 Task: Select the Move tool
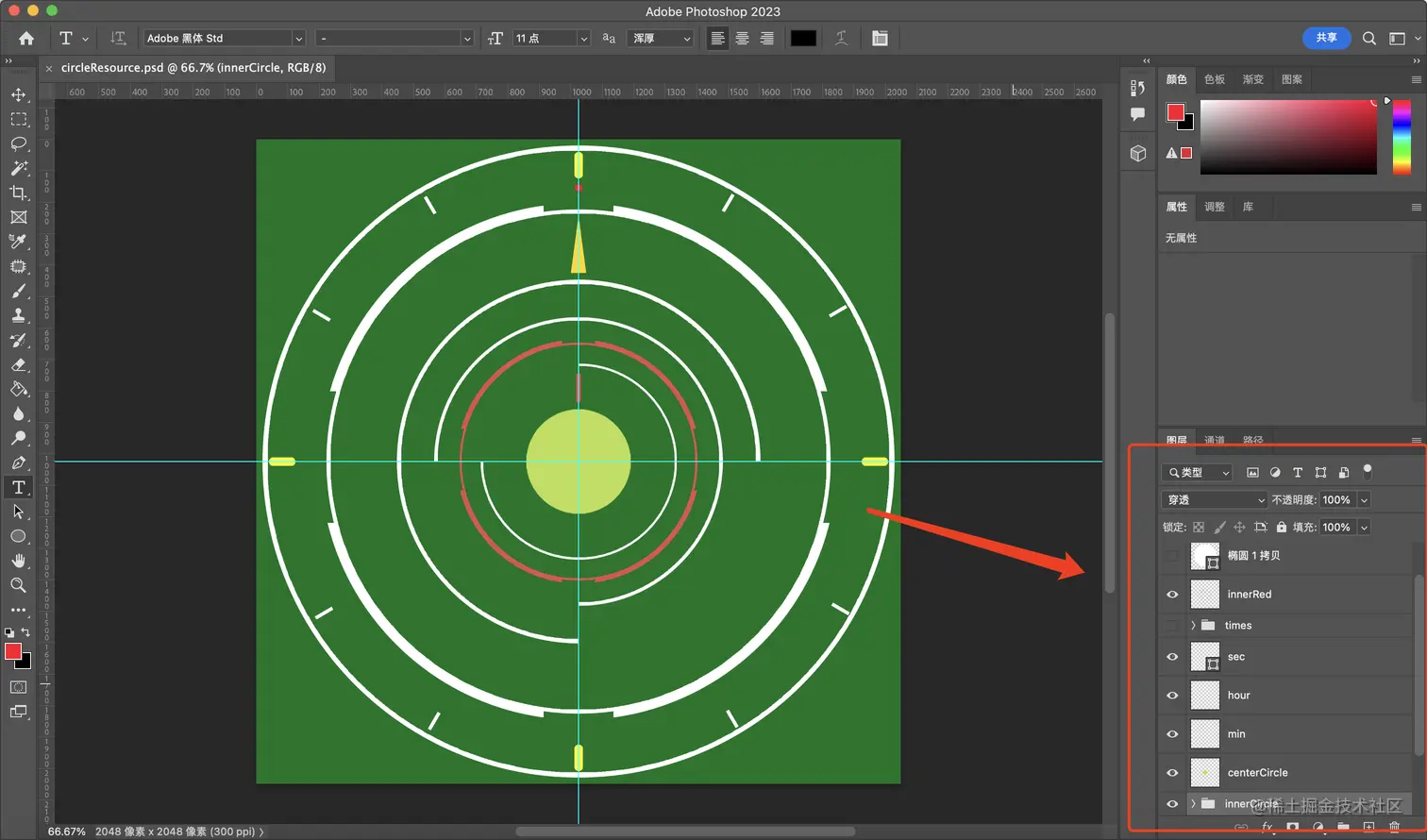[x=18, y=94]
